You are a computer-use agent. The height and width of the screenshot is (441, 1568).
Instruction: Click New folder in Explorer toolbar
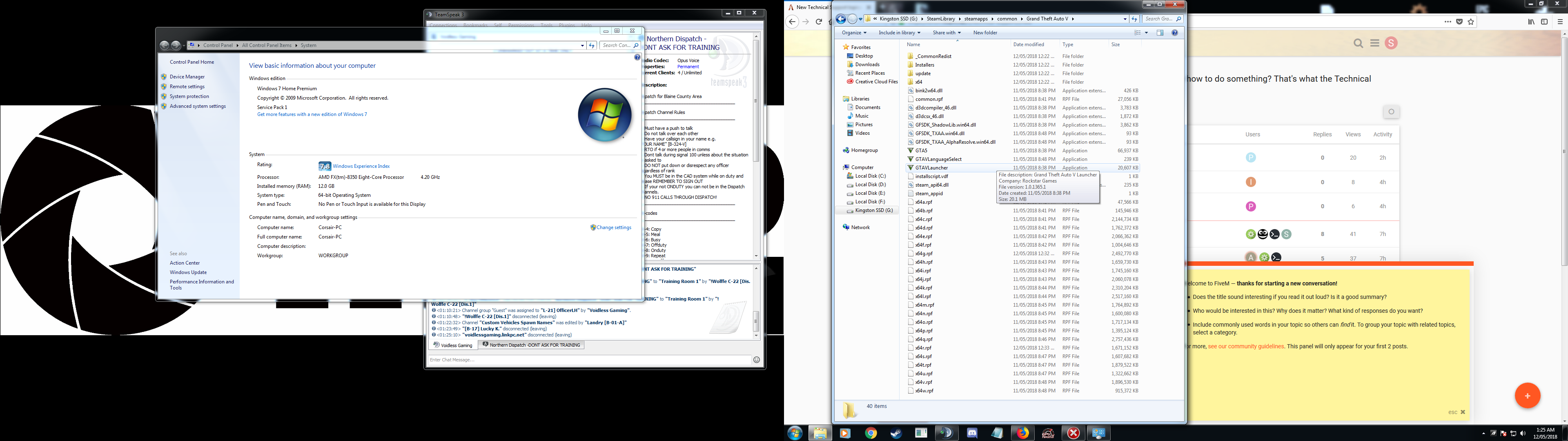click(985, 33)
